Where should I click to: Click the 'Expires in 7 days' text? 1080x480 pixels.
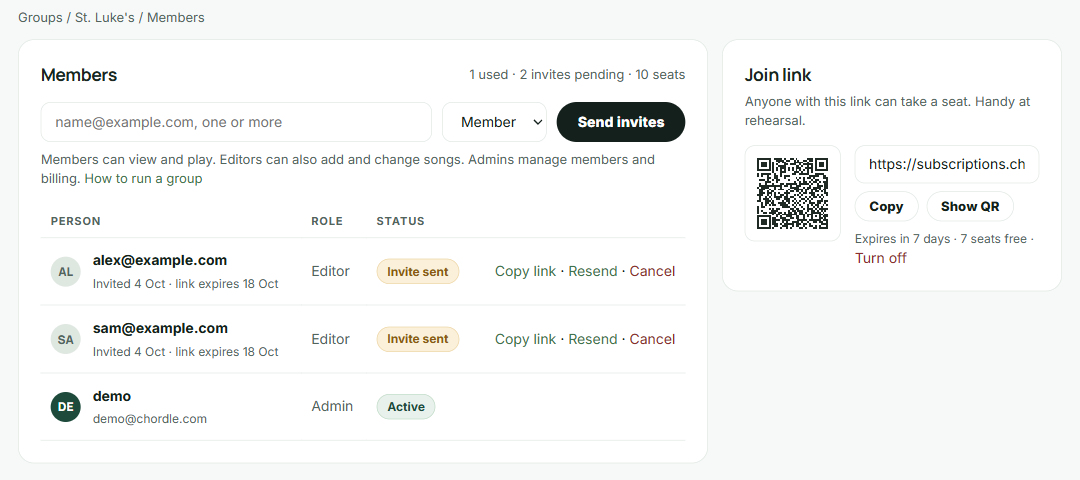[900, 239]
